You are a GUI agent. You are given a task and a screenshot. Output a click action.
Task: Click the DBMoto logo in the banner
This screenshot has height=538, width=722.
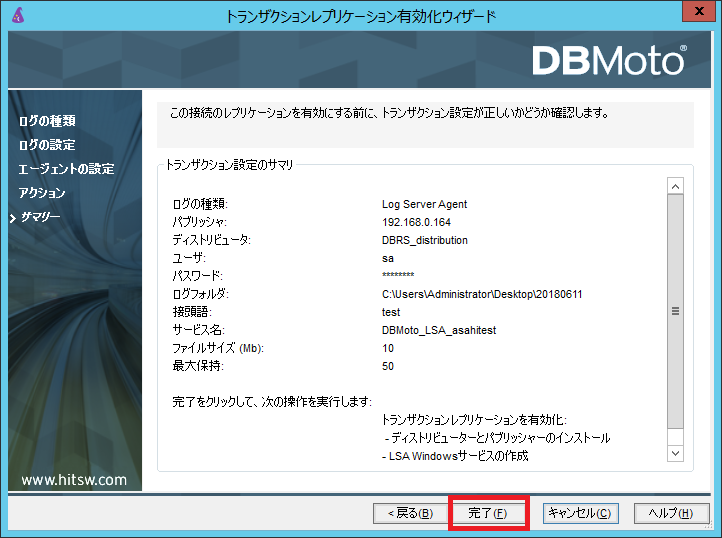coord(609,60)
